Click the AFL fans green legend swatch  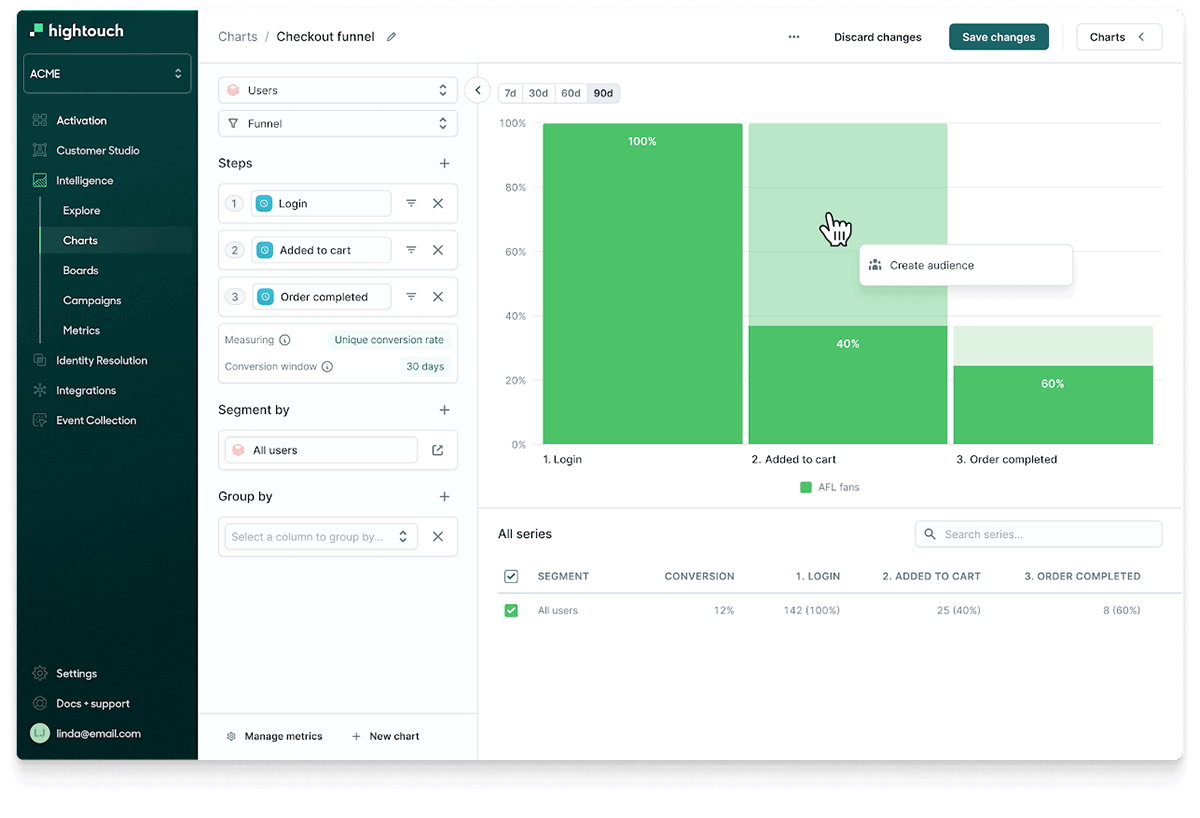coord(805,487)
